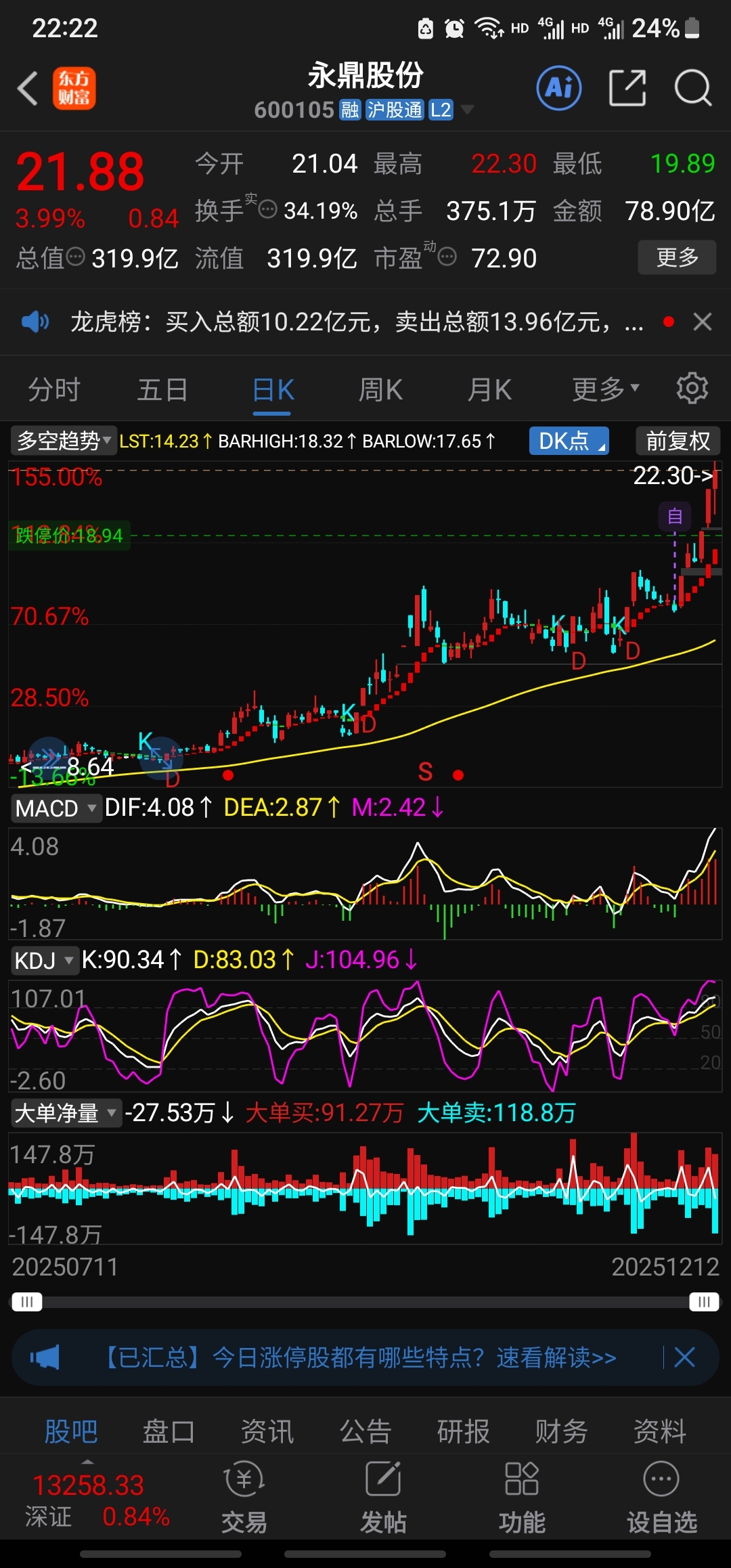
Task: Tap 更多 button for more quote data
Action: click(x=677, y=257)
